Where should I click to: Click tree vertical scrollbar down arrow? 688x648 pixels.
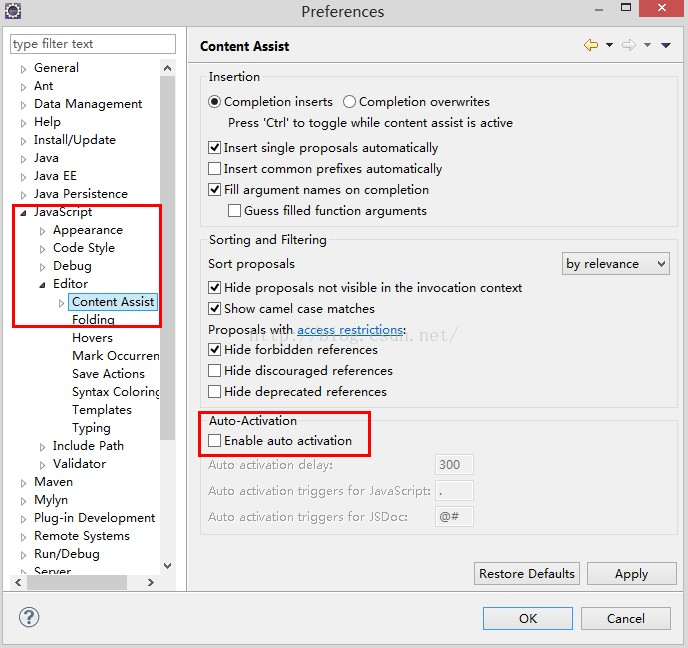[x=167, y=566]
